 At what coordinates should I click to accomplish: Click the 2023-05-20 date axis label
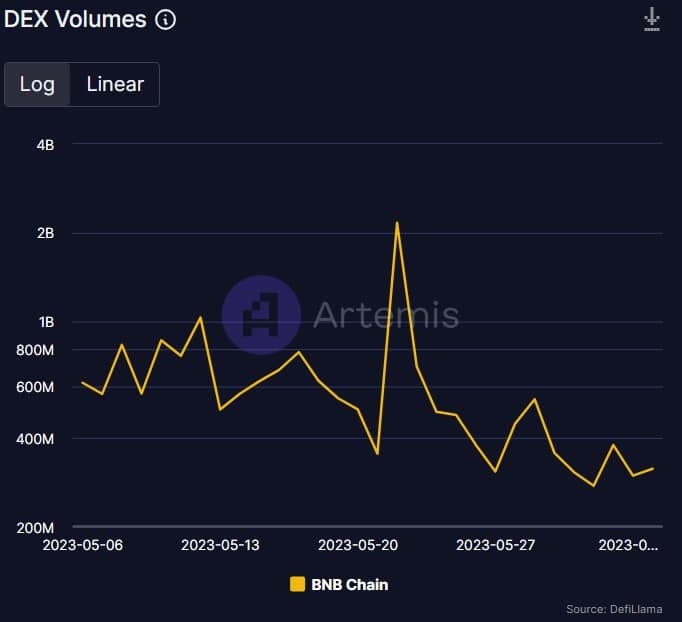click(x=358, y=545)
